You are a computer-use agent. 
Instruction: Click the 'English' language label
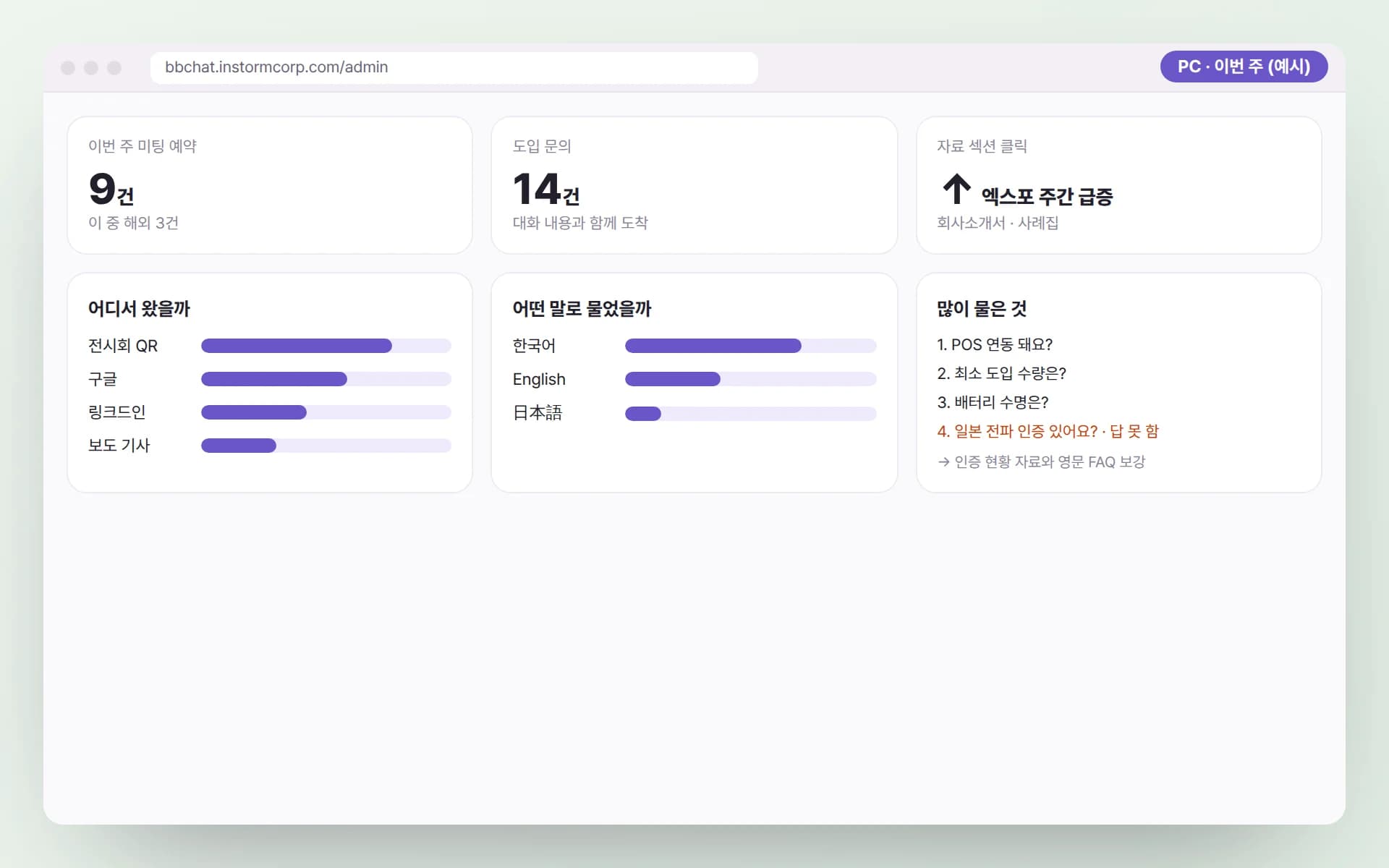539,379
